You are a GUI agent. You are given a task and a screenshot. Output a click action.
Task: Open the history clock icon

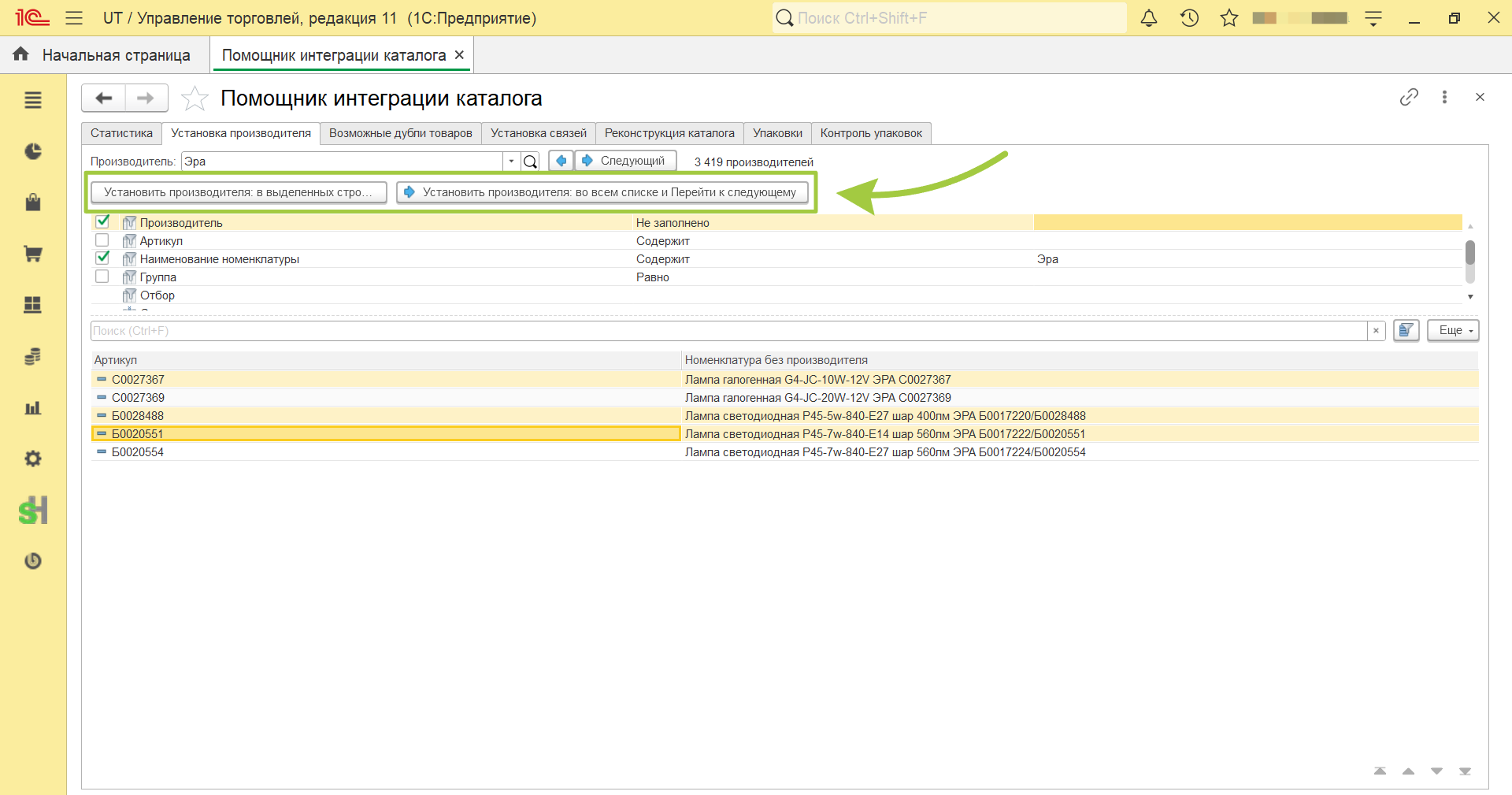(1189, 18)
